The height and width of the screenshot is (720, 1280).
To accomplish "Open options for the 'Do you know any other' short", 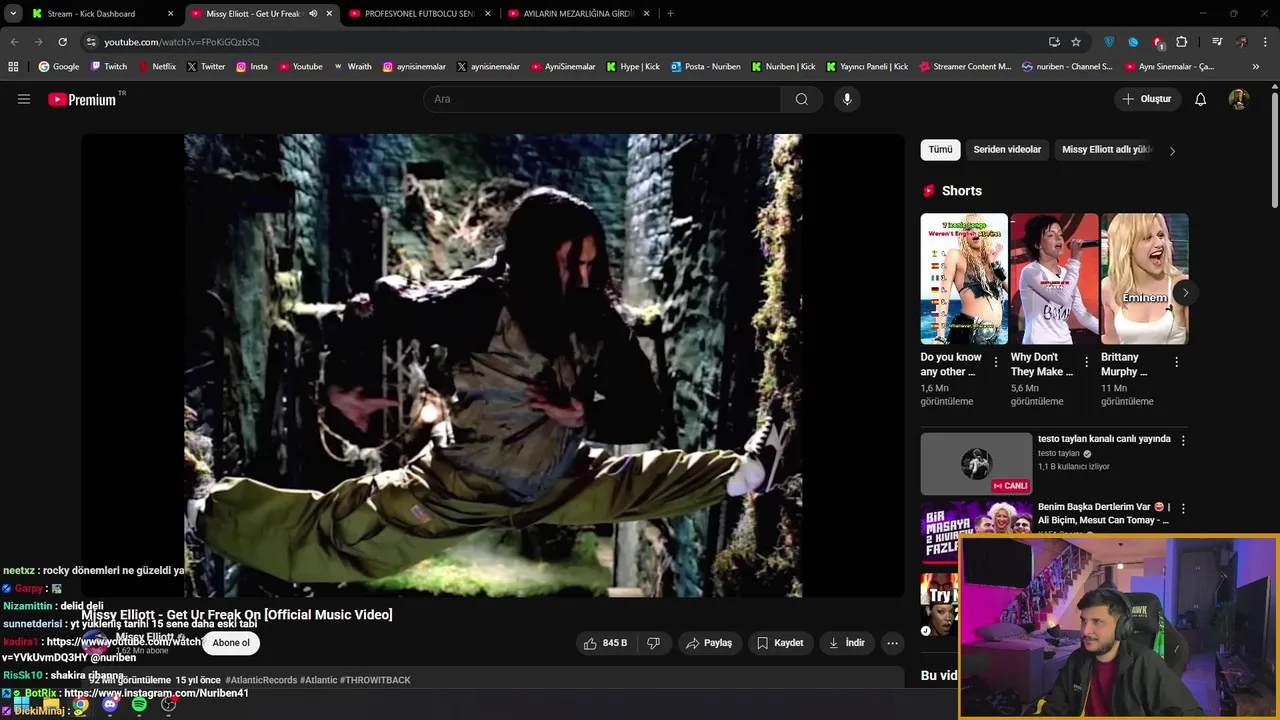I will click(995, 363).
